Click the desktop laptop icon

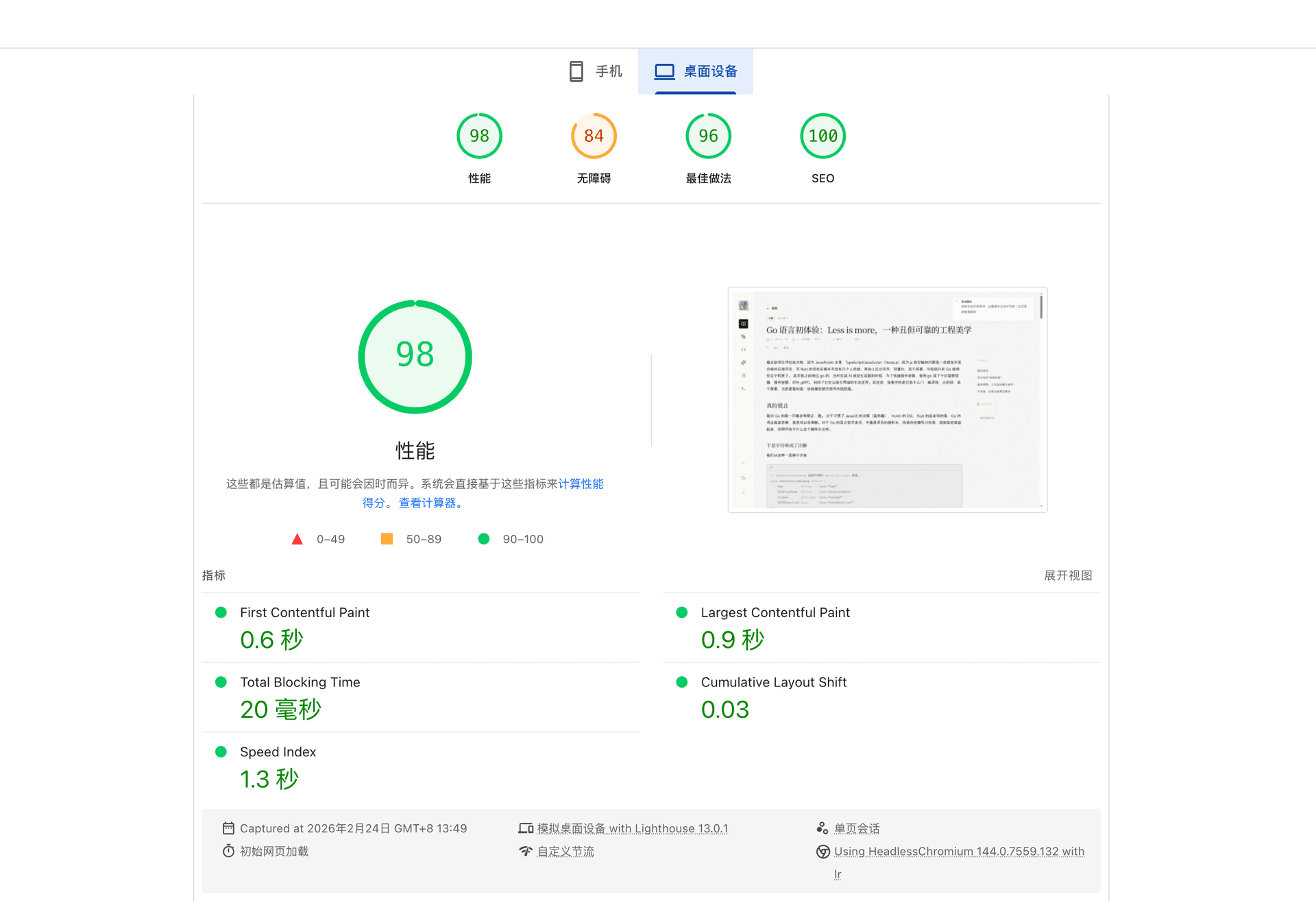click(664, 71)
